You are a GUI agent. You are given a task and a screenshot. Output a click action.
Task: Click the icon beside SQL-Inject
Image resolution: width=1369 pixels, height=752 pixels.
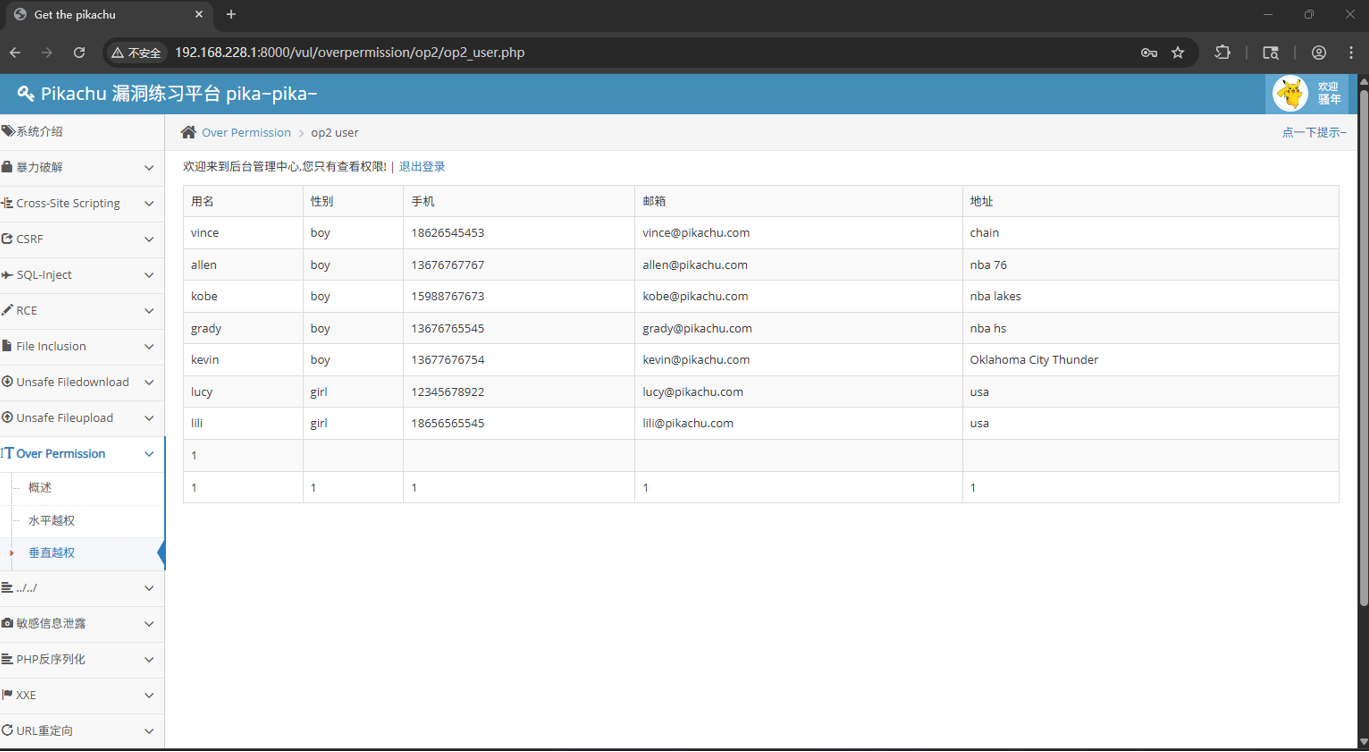(x=7, y=275)
